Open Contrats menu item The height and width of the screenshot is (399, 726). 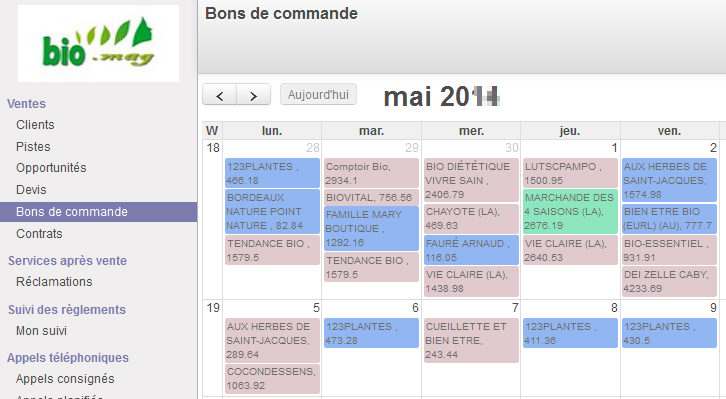(x=39, y=234)
